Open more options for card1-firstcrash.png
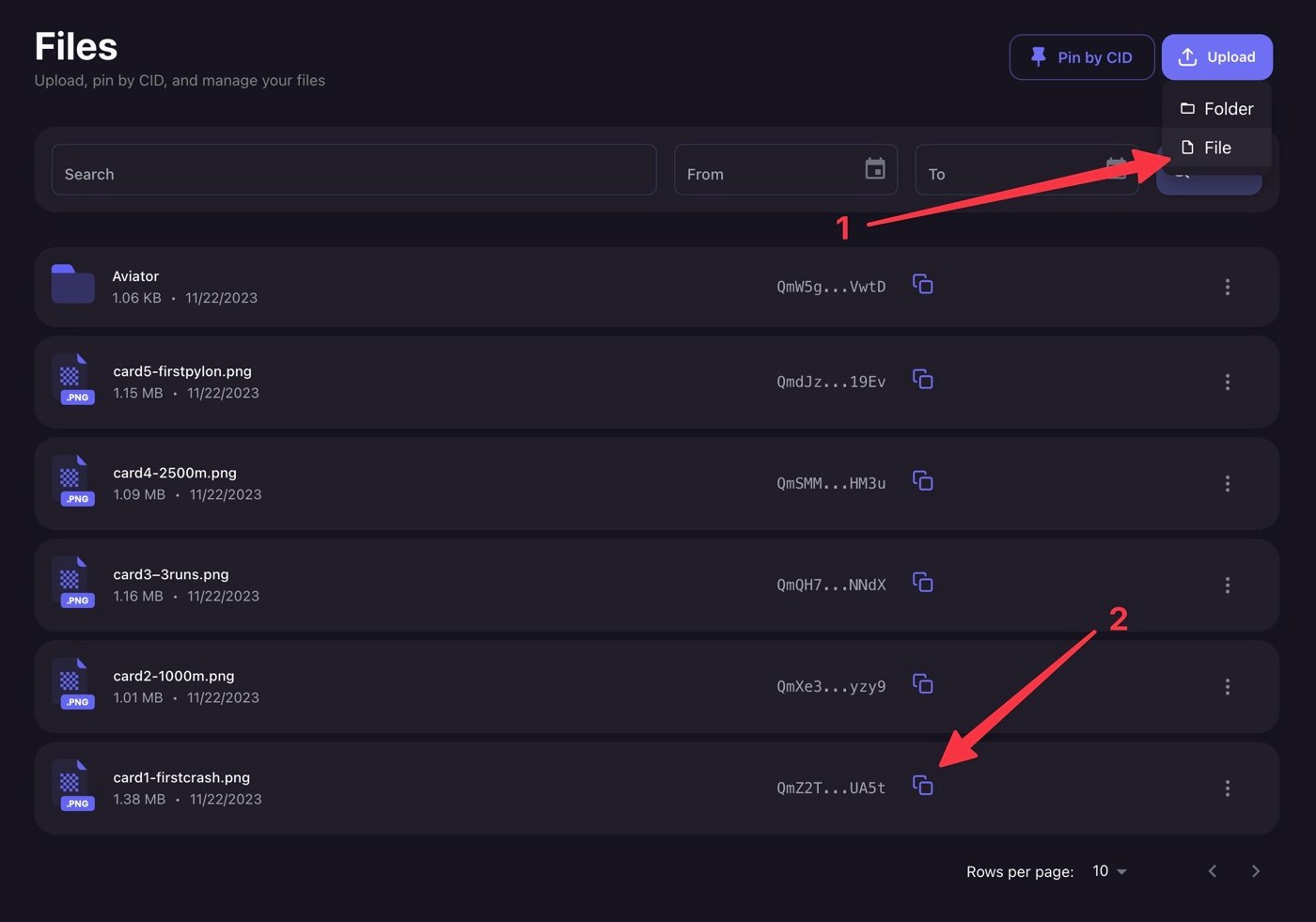The width and height of the screenshot is (1316, 922). click(1227, 788)
